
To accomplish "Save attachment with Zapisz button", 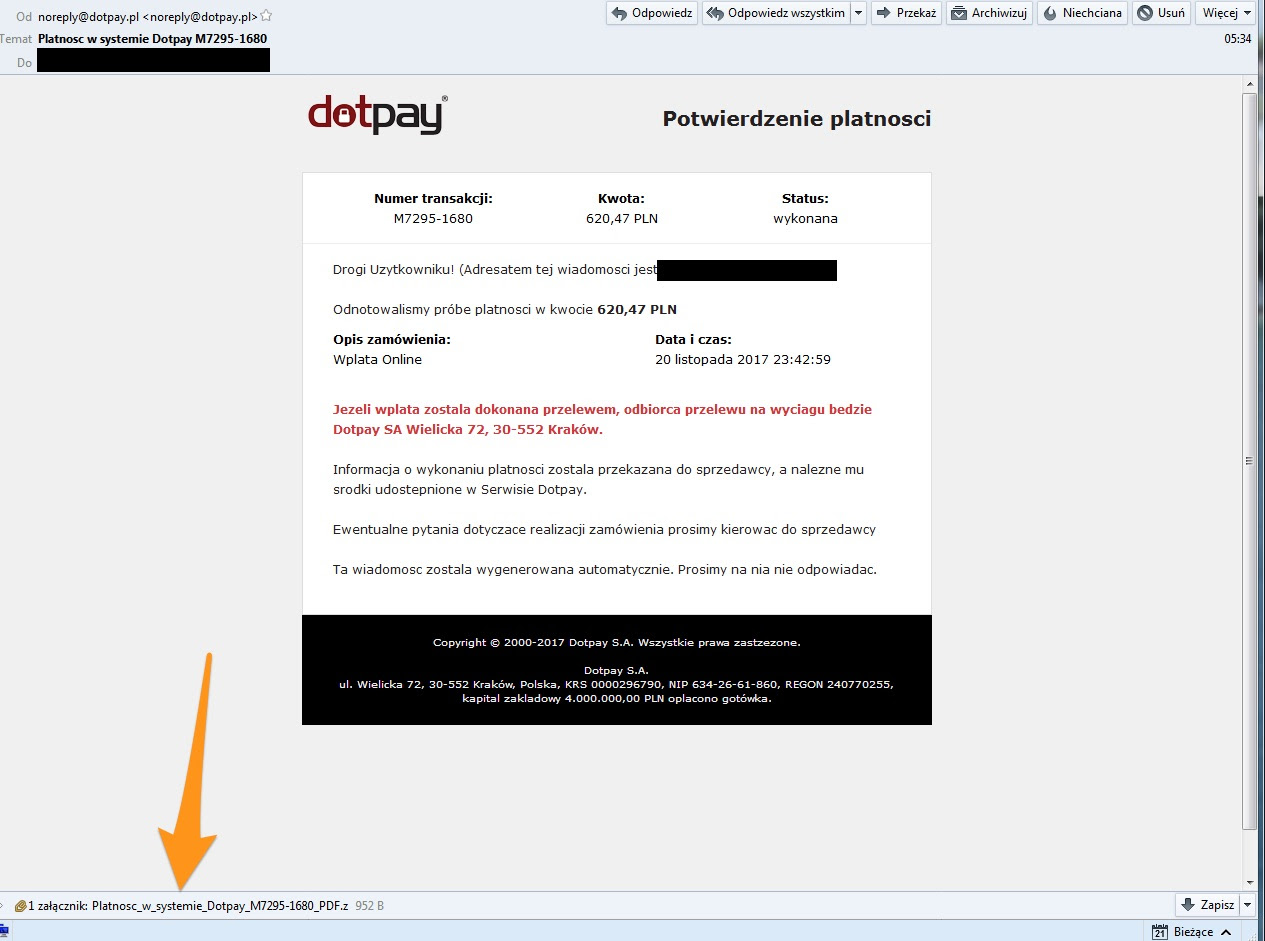I will pos(1207,904).
